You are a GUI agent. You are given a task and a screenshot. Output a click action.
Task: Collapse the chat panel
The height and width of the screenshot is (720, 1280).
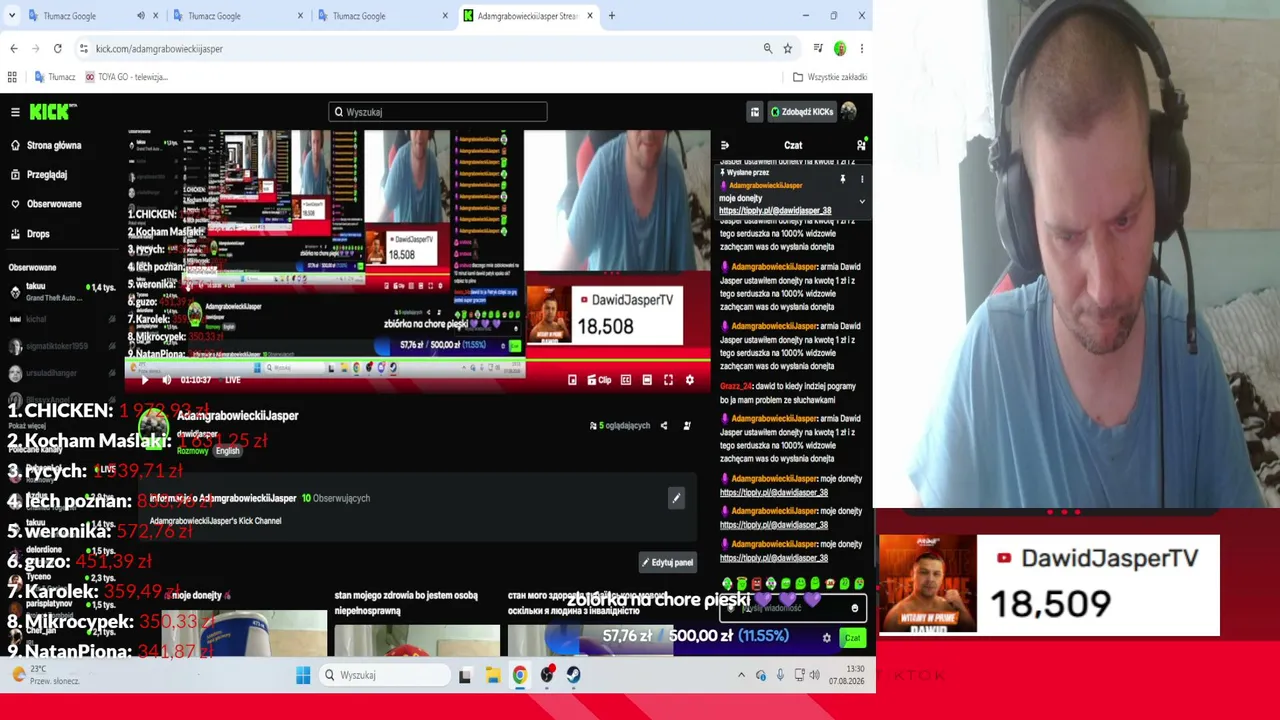pyautogui.click(x=725, y=146)
